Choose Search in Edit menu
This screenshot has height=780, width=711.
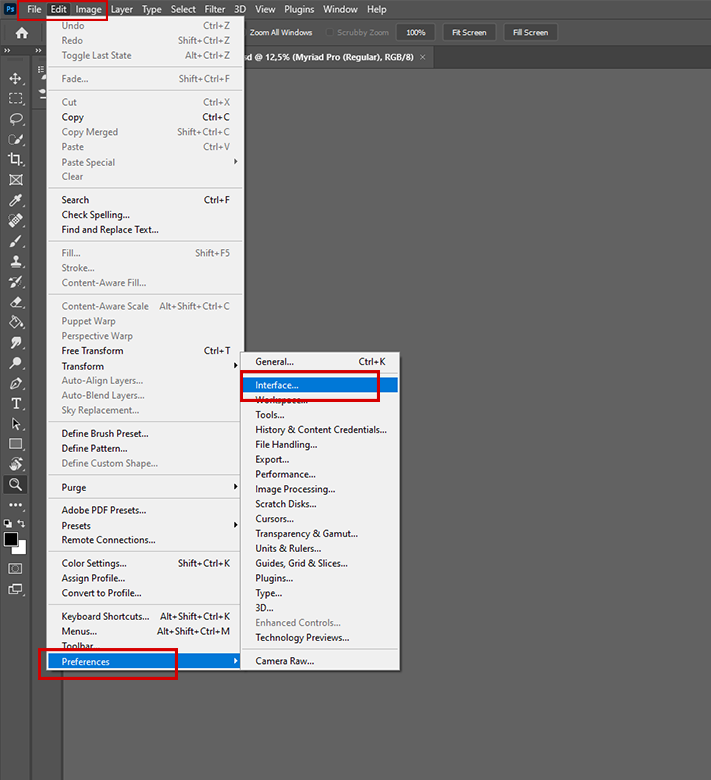145,200
